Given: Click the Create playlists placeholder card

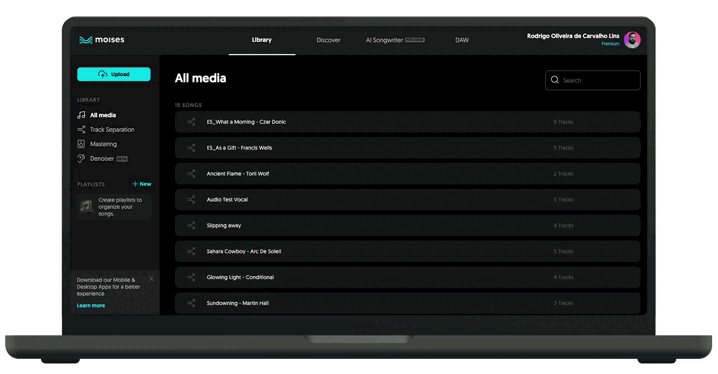Looking at the screenshot, I should (114, 207).
